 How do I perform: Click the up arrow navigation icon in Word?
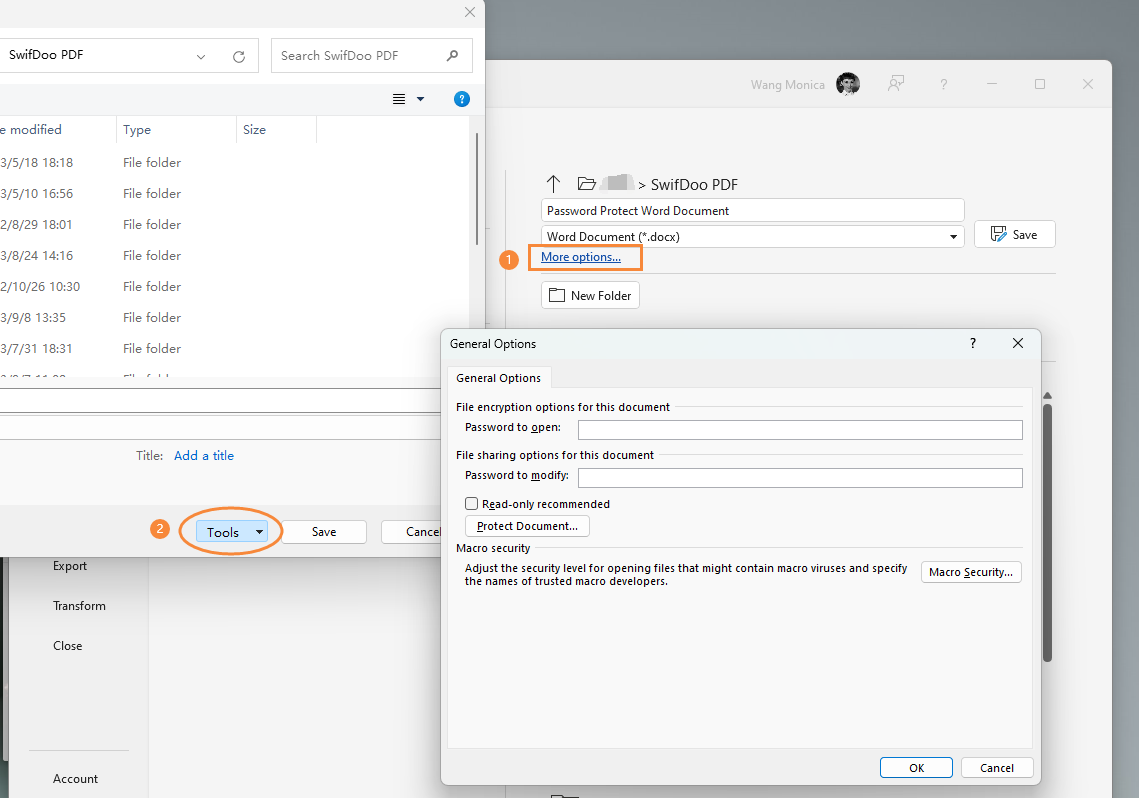554,184
